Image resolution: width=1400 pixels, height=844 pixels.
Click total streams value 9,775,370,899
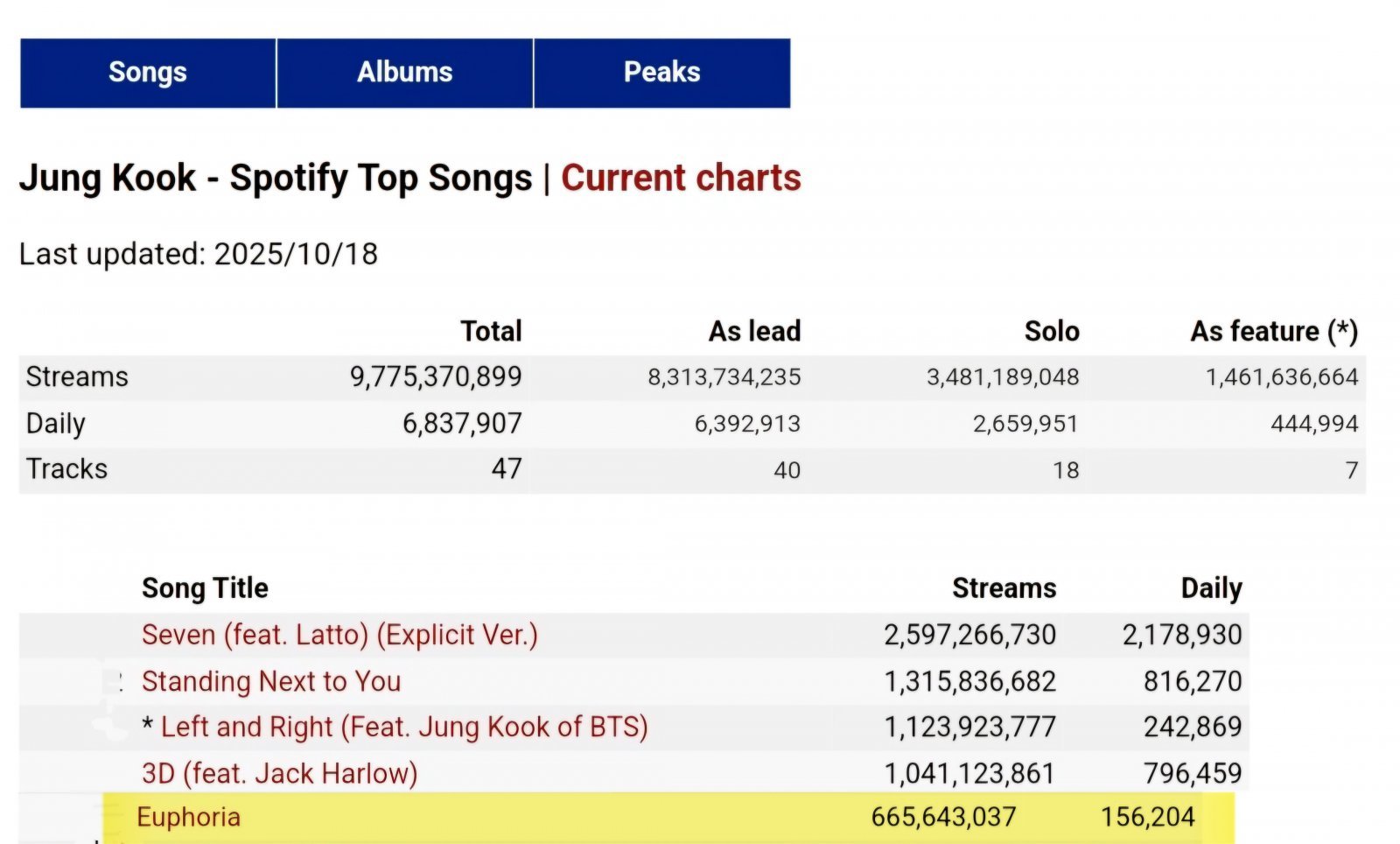(436, 376)
